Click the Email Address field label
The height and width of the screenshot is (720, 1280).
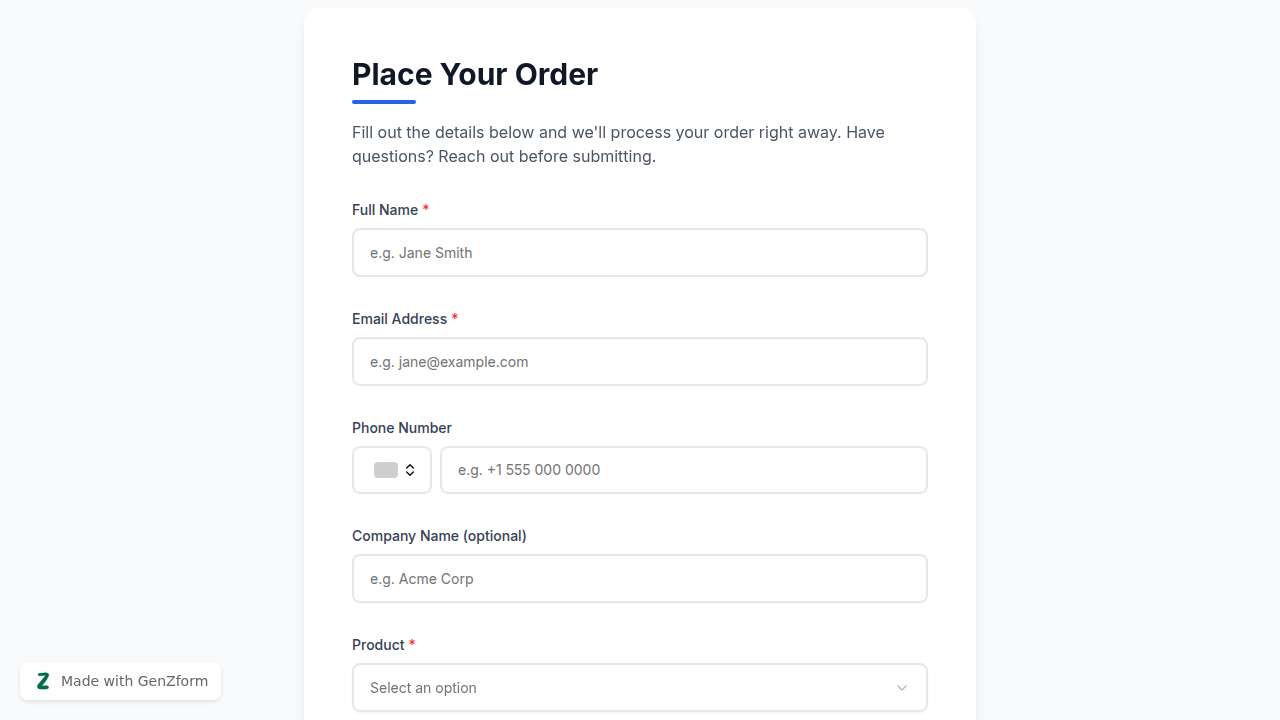[398, 318]
